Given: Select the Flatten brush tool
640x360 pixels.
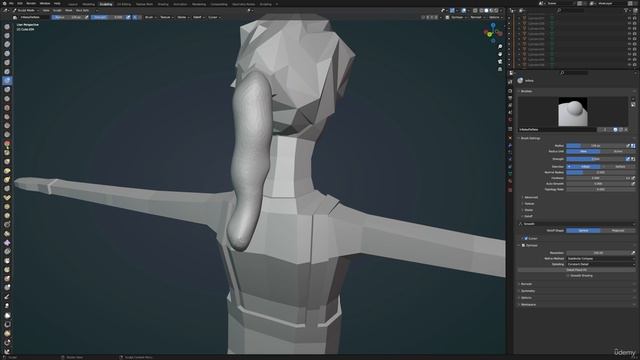Looking at the screenshot, I should (x=7, y=117).
